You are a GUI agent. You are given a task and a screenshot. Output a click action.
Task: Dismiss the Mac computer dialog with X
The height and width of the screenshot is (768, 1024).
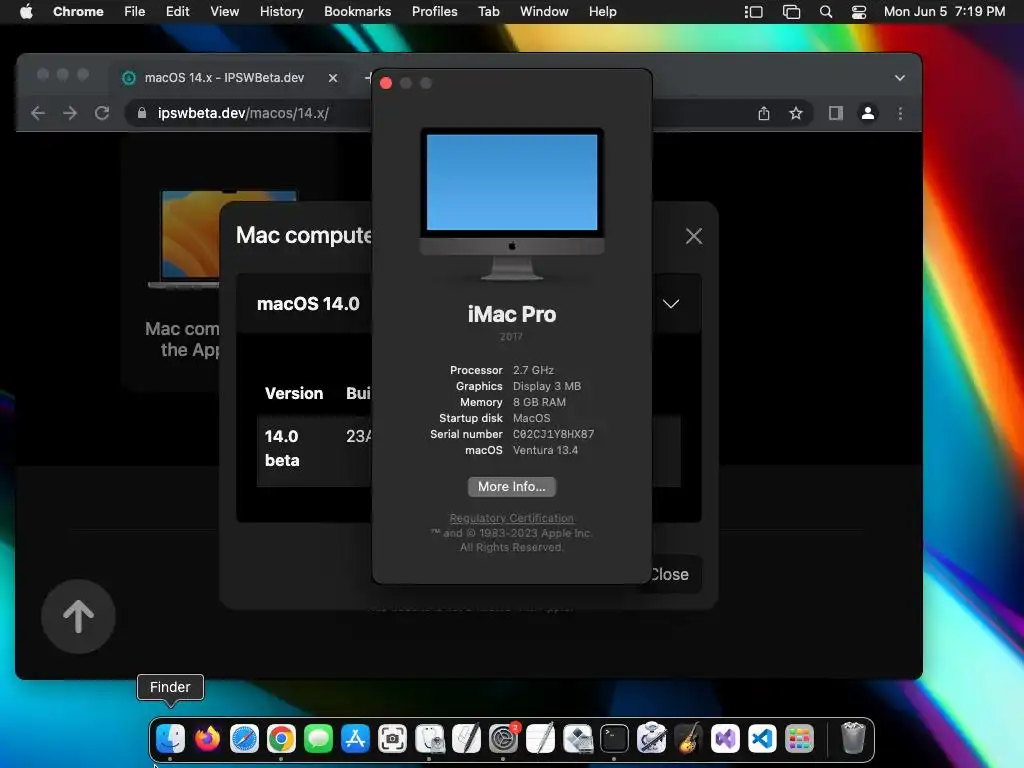694,236
